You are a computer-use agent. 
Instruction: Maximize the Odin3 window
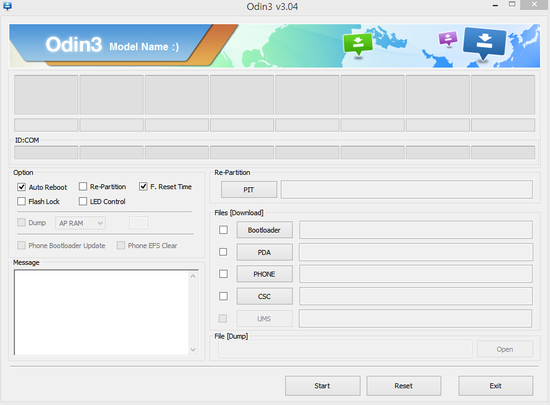coord(512,5)
